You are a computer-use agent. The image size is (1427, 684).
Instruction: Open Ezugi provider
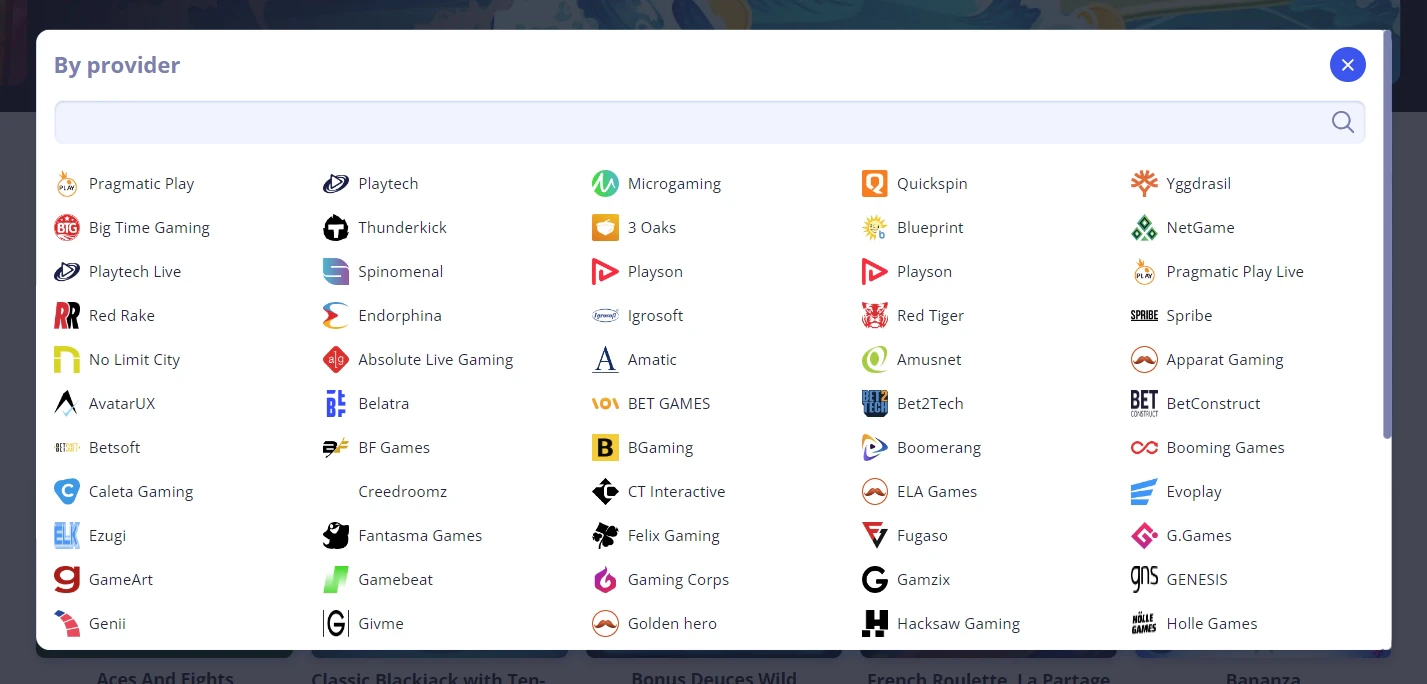tap(90, 536)
